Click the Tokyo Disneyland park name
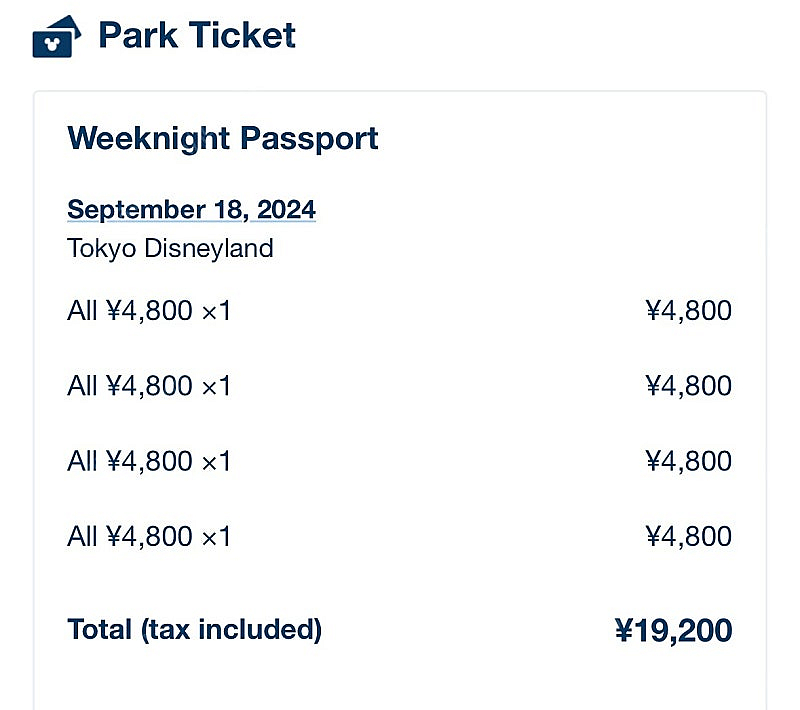800x710 pixels. (x=170, y=249)
